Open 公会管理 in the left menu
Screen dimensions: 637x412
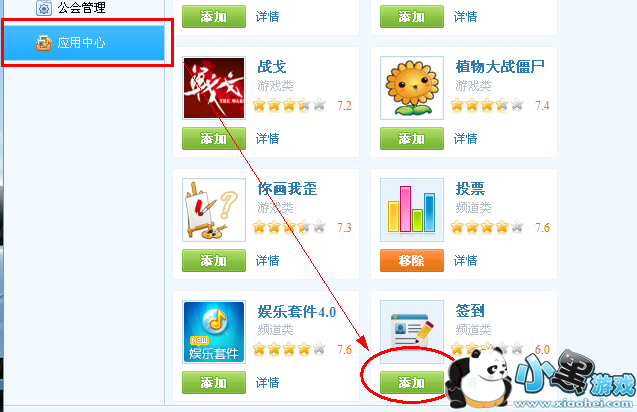pyautogui.click(x=81, y=8)
